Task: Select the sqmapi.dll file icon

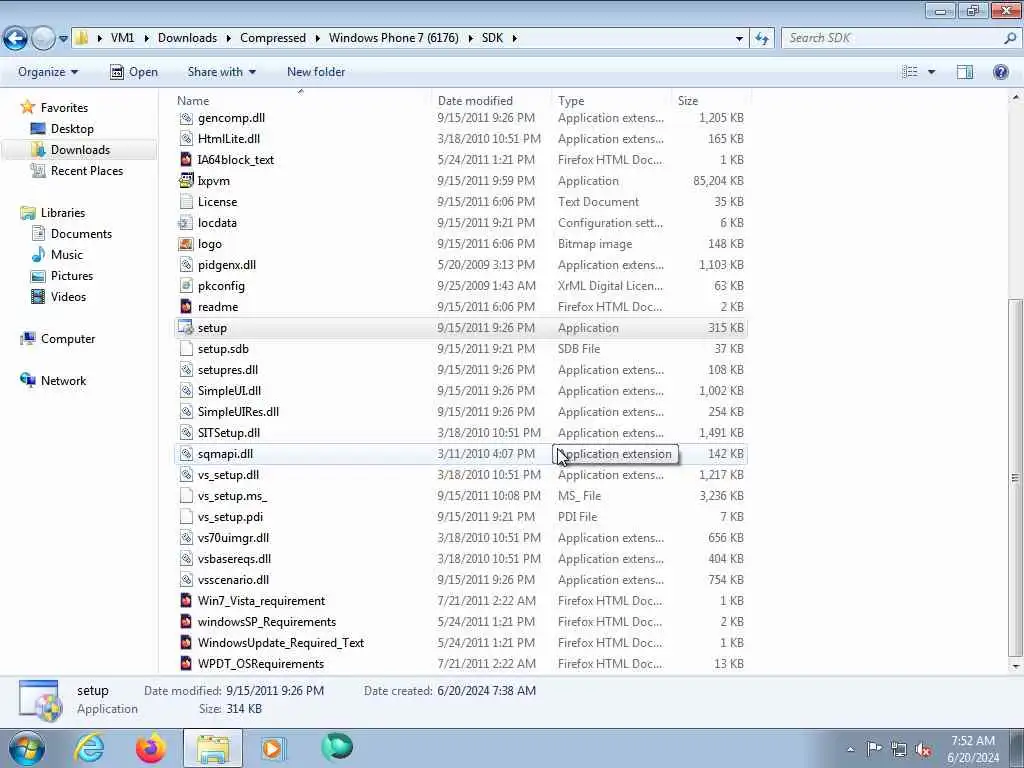Action: (x=186, y=454)
